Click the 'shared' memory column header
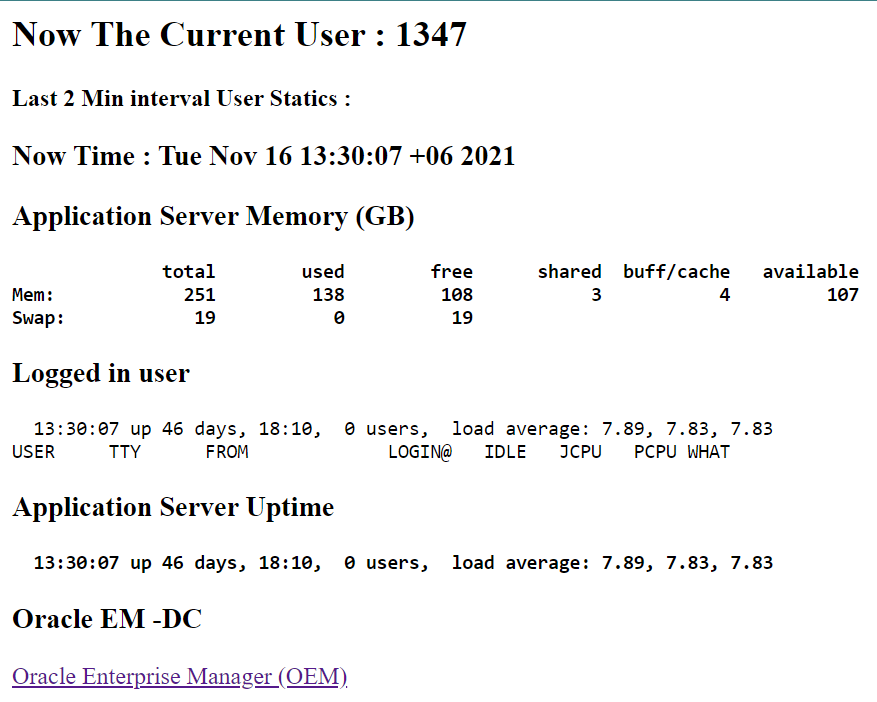 [569, 272]
